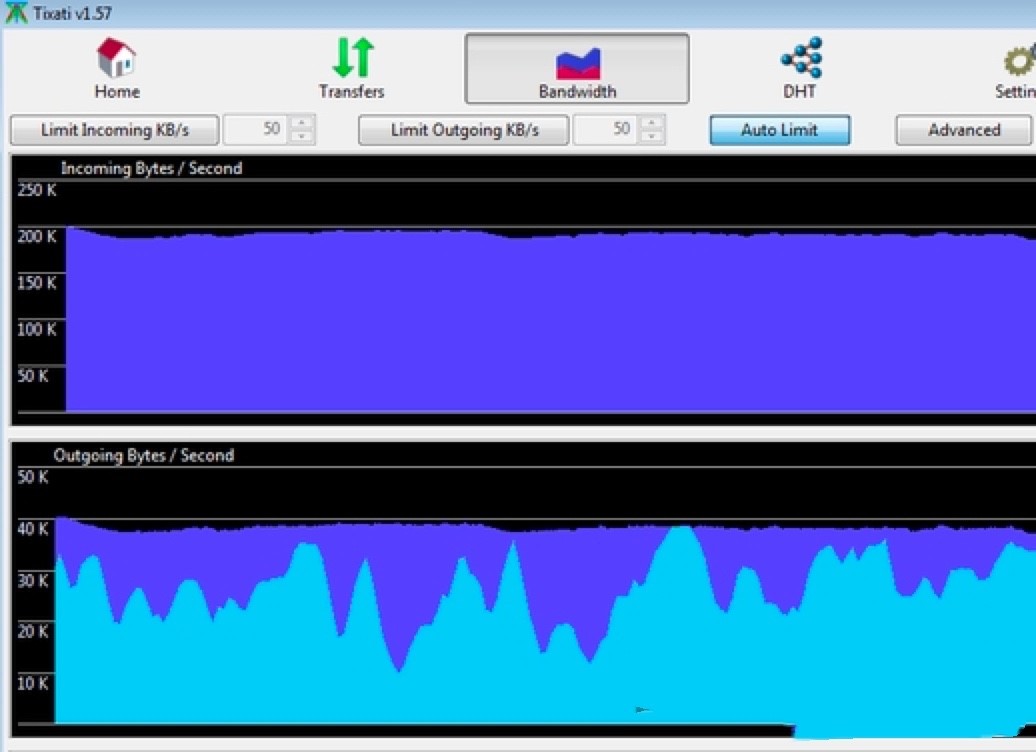
Task: Click the '10 K' outgoing axis label
Action: (33, 683)
